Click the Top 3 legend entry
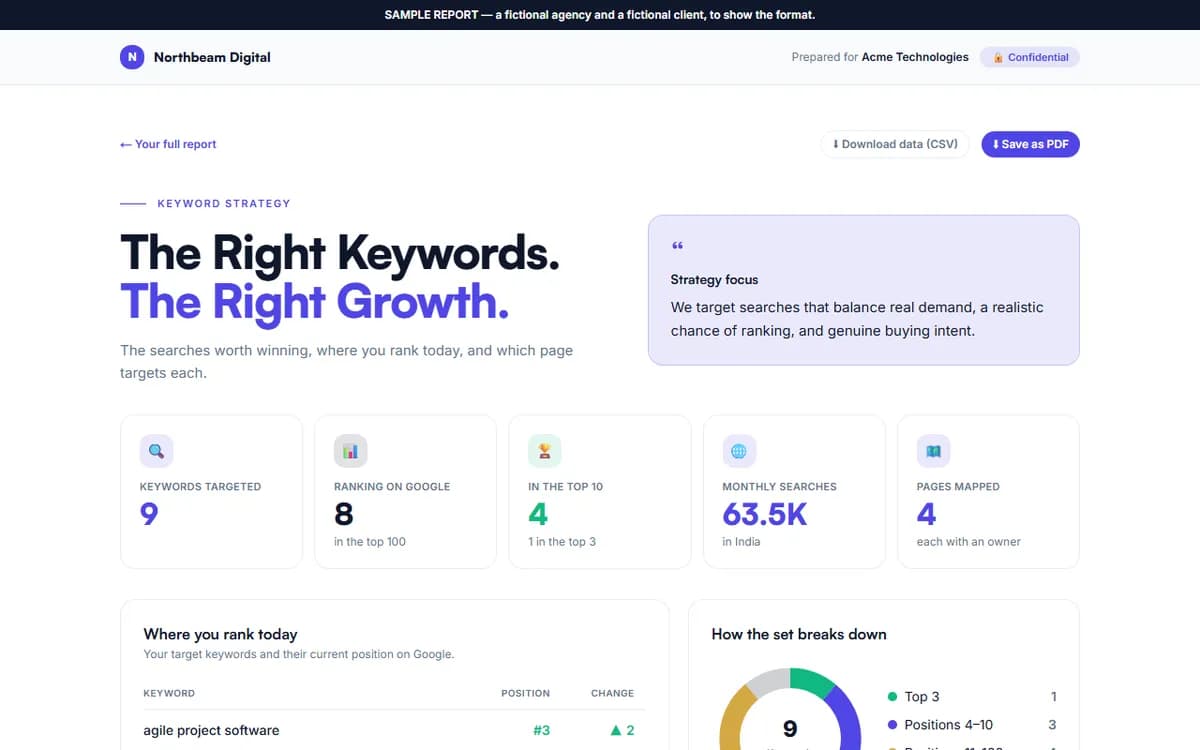 coord(972,696)
